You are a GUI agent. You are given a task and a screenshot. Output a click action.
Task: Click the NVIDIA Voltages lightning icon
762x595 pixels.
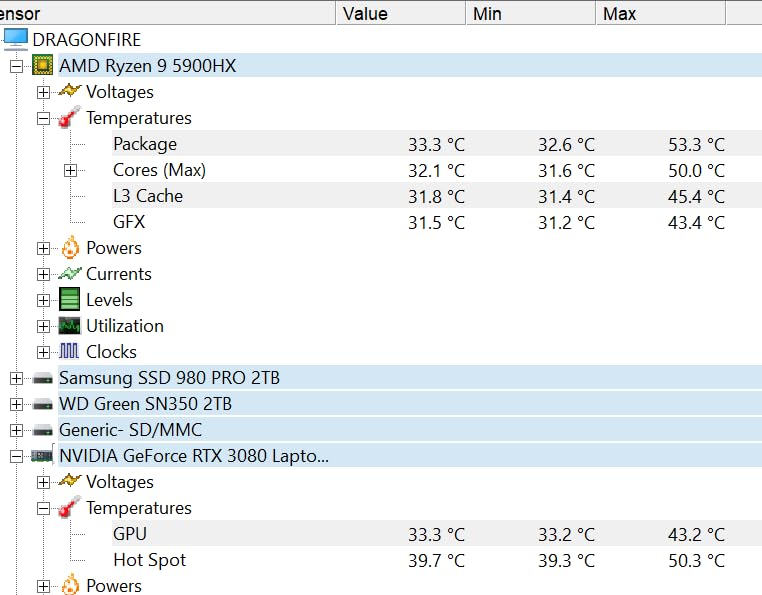pos(69,481)
